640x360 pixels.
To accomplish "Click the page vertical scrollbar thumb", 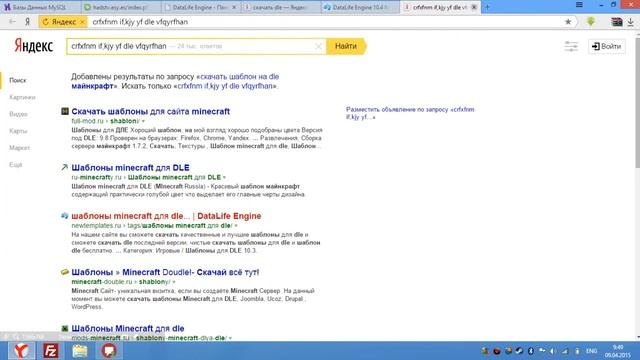I will [637, 102].
